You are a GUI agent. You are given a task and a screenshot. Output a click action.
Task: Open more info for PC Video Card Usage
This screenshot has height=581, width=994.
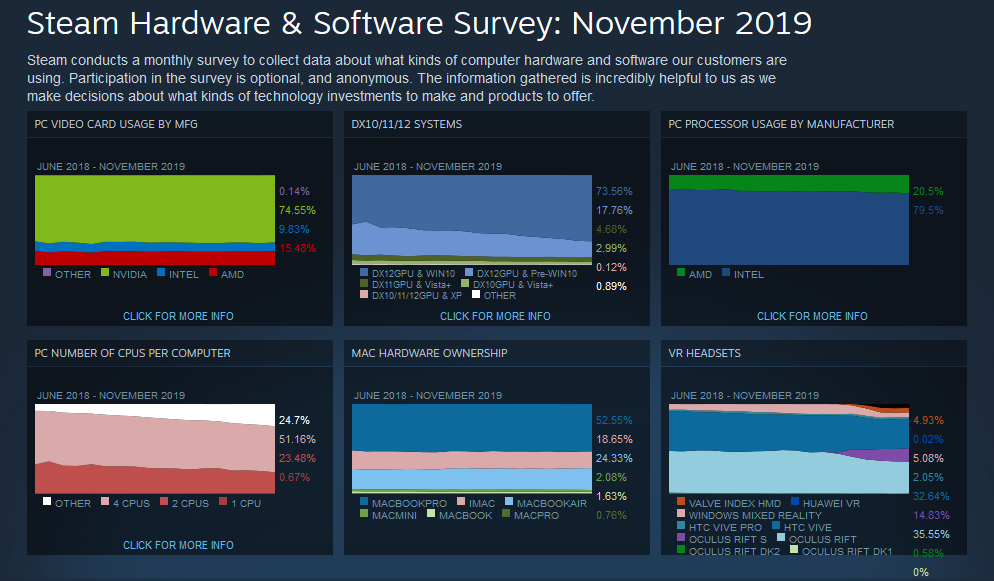click(x=178, y=316)
